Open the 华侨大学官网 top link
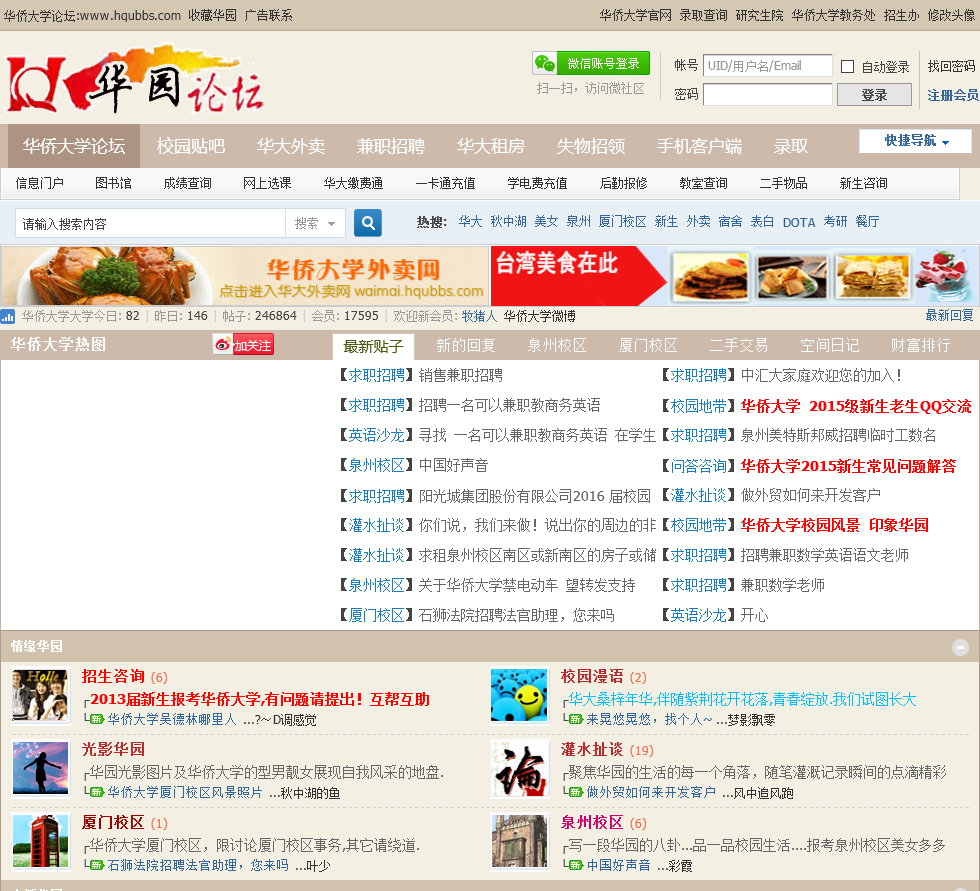980x891 pixels. 636,15
